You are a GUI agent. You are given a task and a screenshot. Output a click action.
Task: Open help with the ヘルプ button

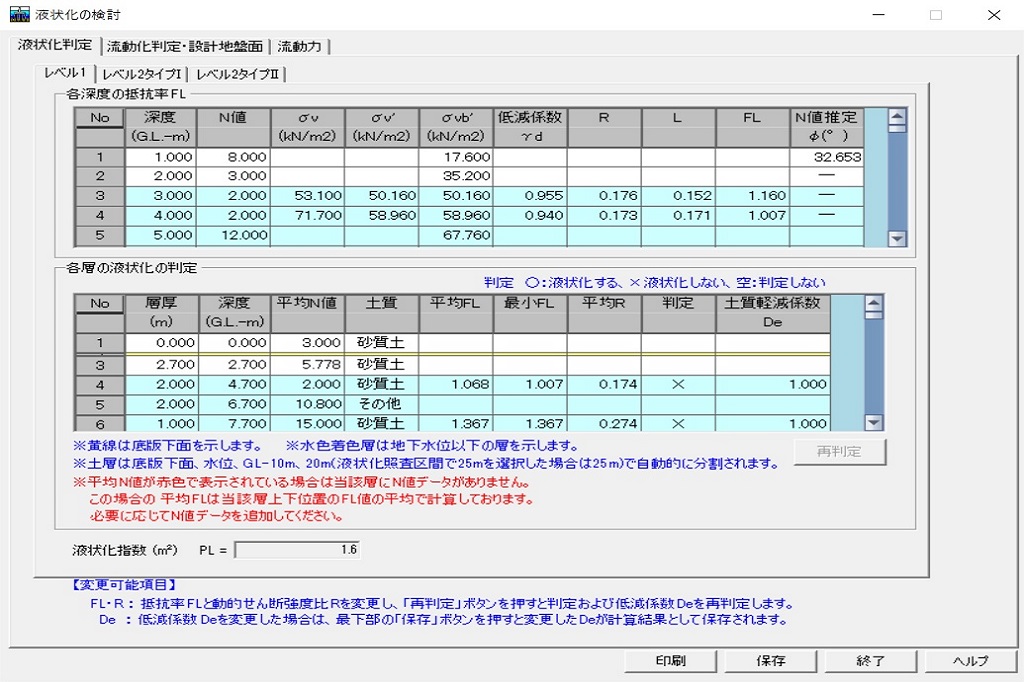pyautogui.click(x=970, y=660)
